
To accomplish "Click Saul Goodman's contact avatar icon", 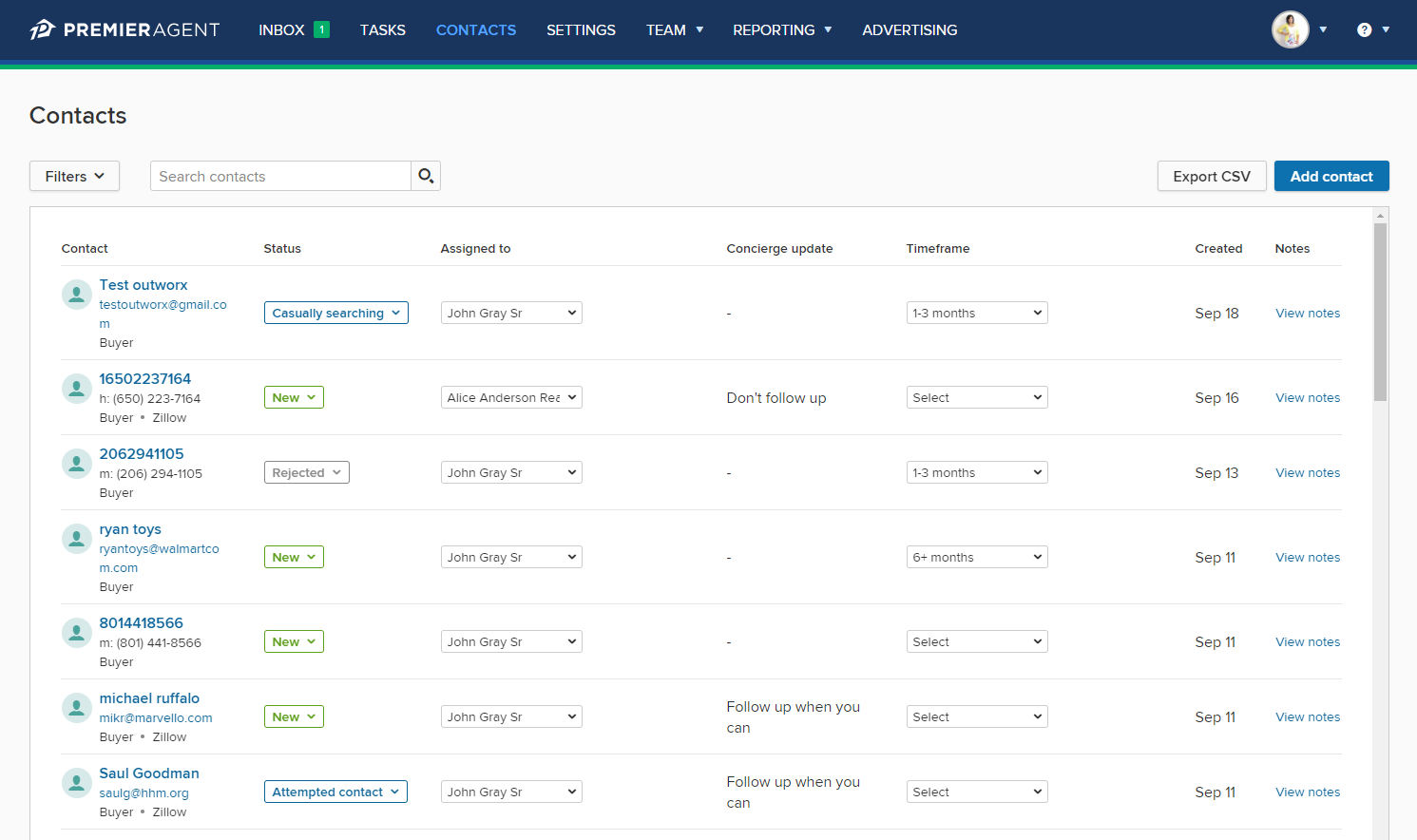I will pos(77,783).
